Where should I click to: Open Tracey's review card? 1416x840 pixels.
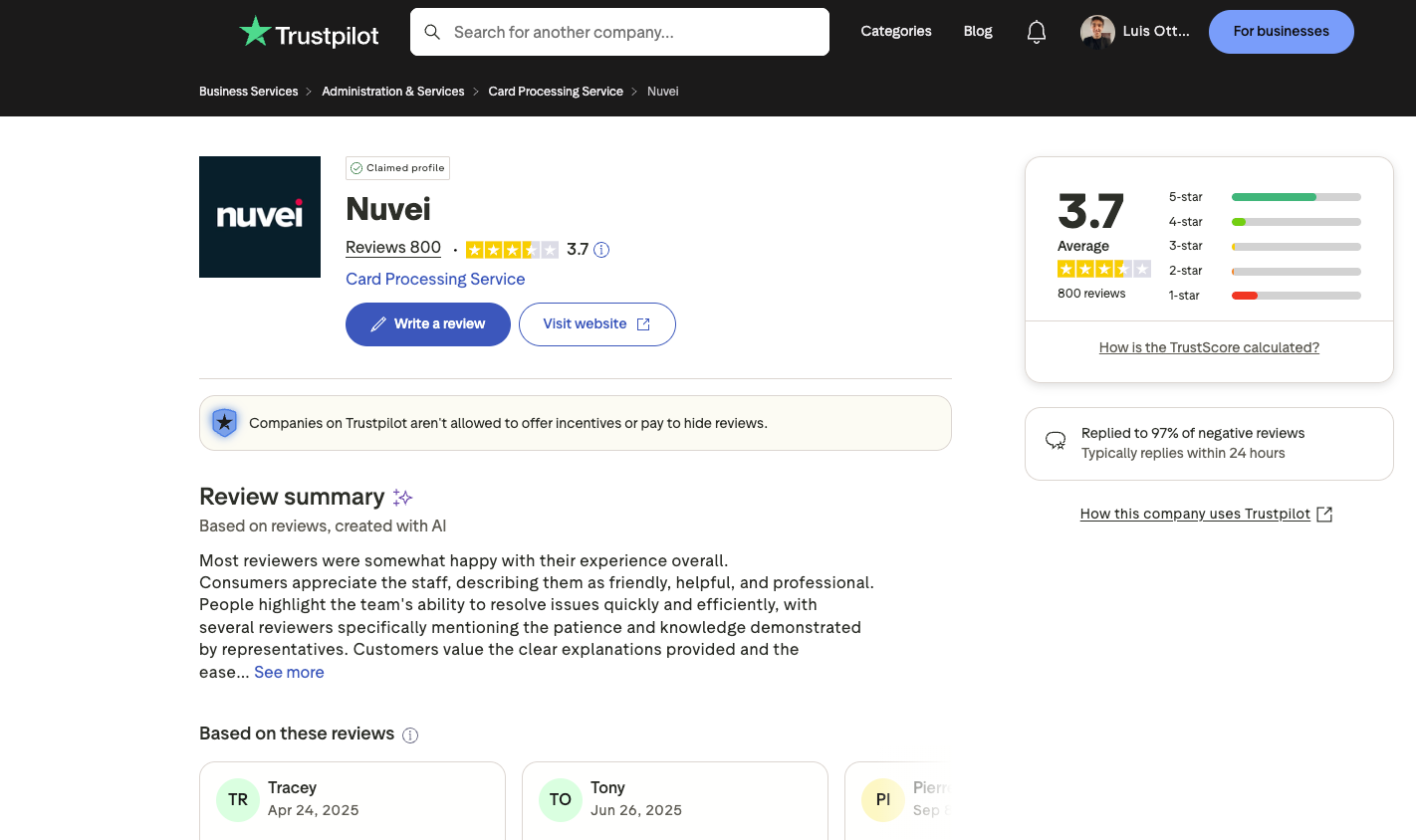pos(353,801)
